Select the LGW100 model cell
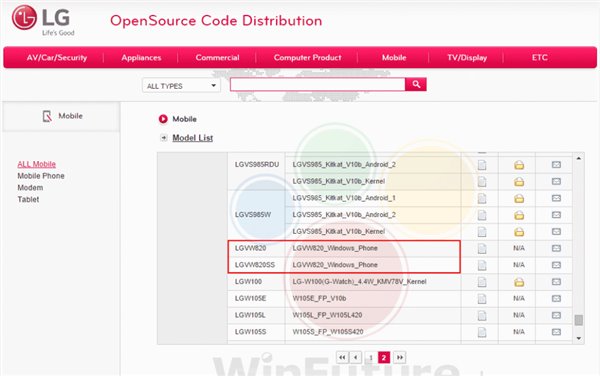This screenshot has height=376, width=600. click(x=256, y=282)
